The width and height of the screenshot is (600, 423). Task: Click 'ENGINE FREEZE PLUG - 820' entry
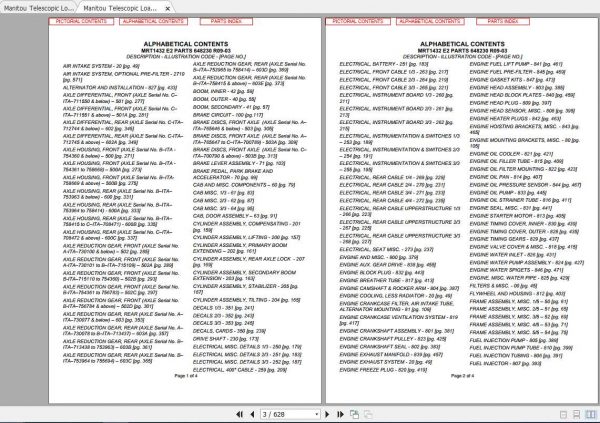pyautogui.click(x=383, y=370)
